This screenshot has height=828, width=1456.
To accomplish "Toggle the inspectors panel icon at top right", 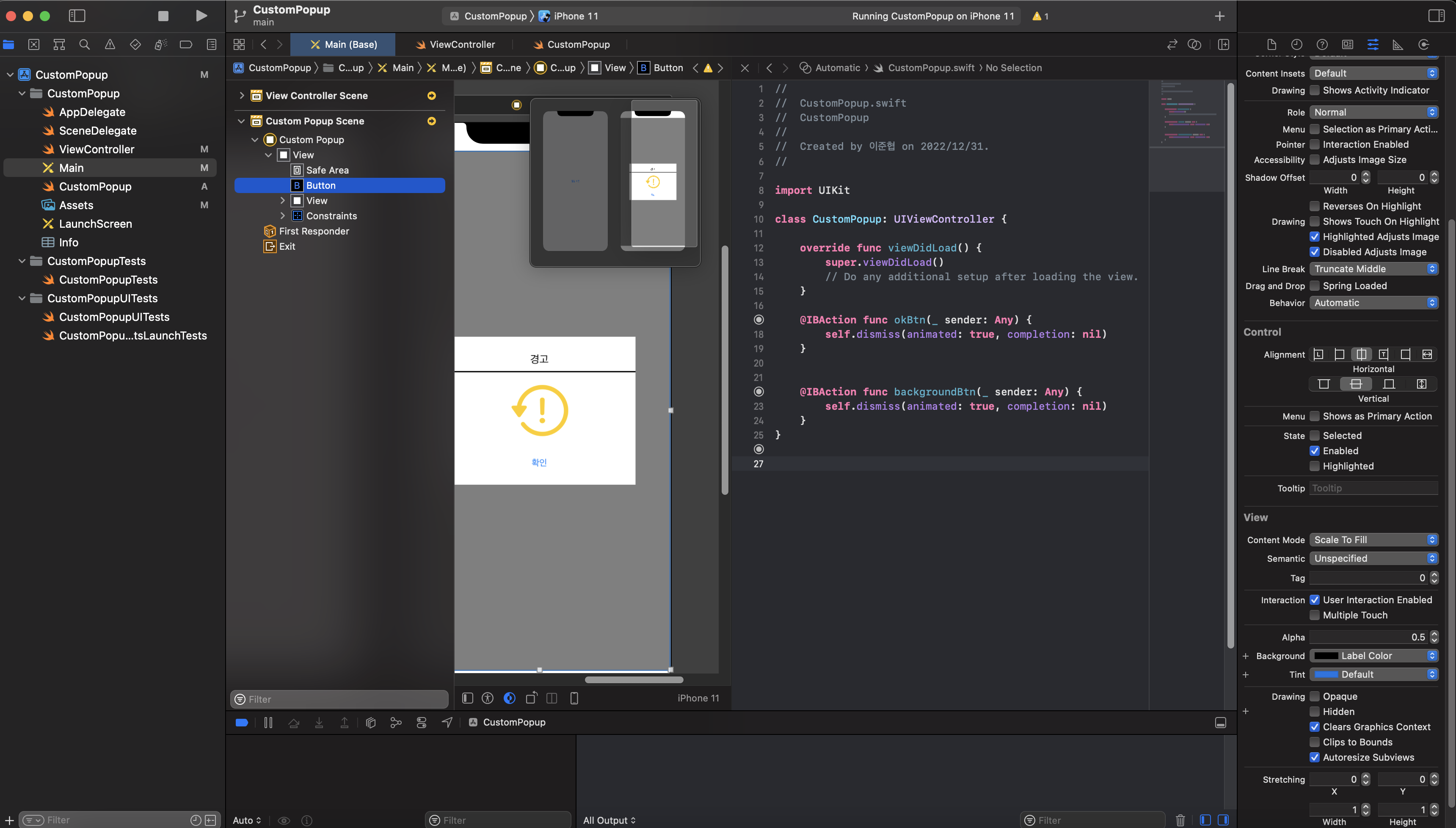I will (x=1436, y=16).
